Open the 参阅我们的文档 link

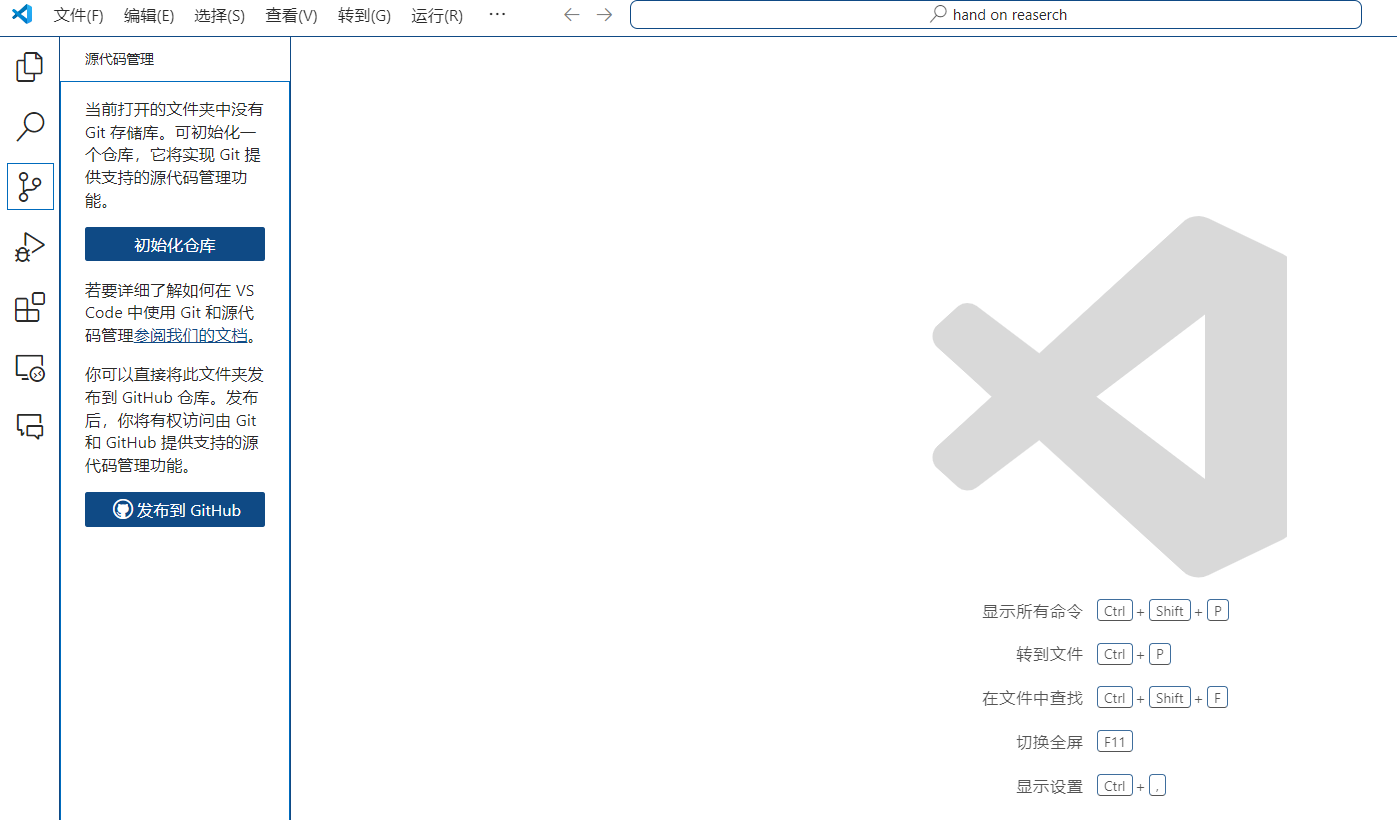pos(191,336)
